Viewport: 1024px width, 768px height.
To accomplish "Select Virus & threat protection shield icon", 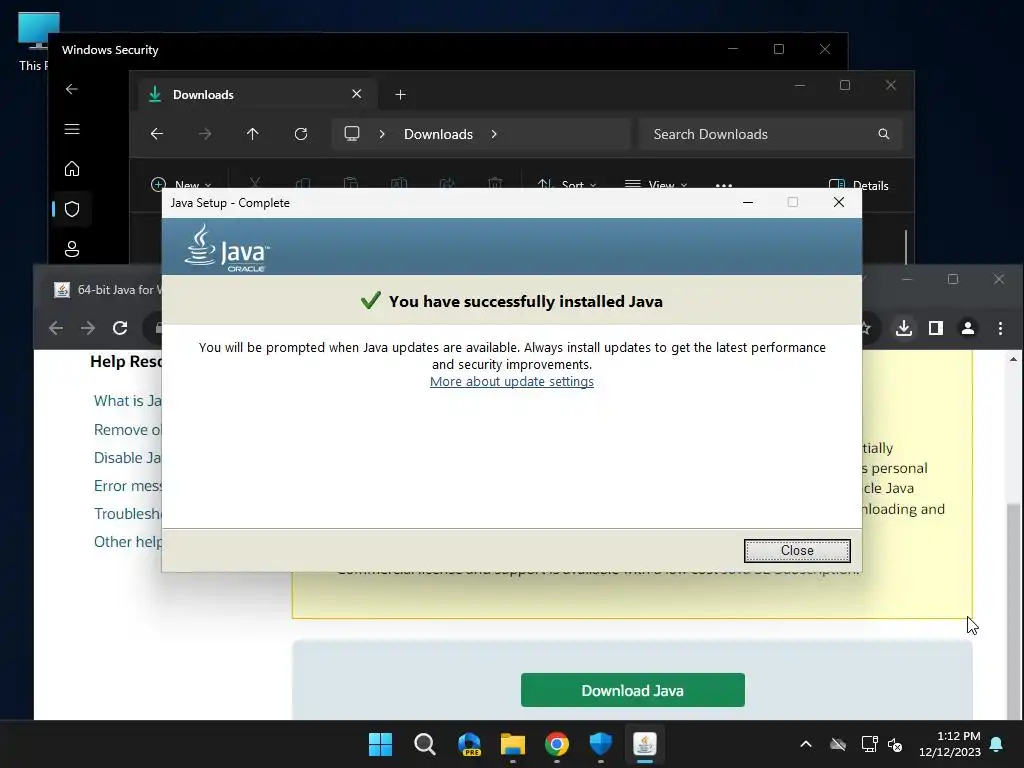I will pyautogui.click(x=72, y=209).
